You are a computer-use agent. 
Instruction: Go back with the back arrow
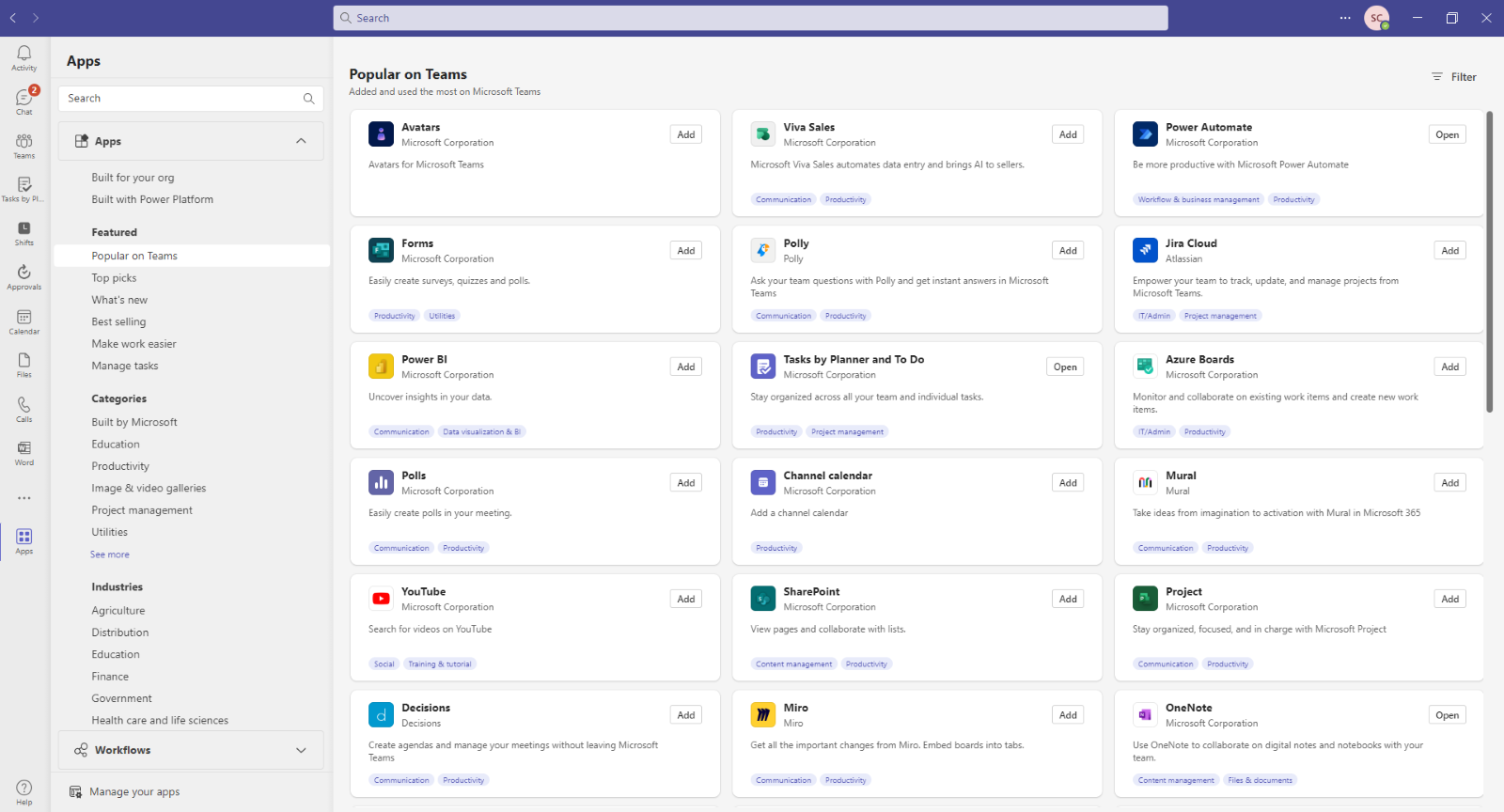(13, 18)
